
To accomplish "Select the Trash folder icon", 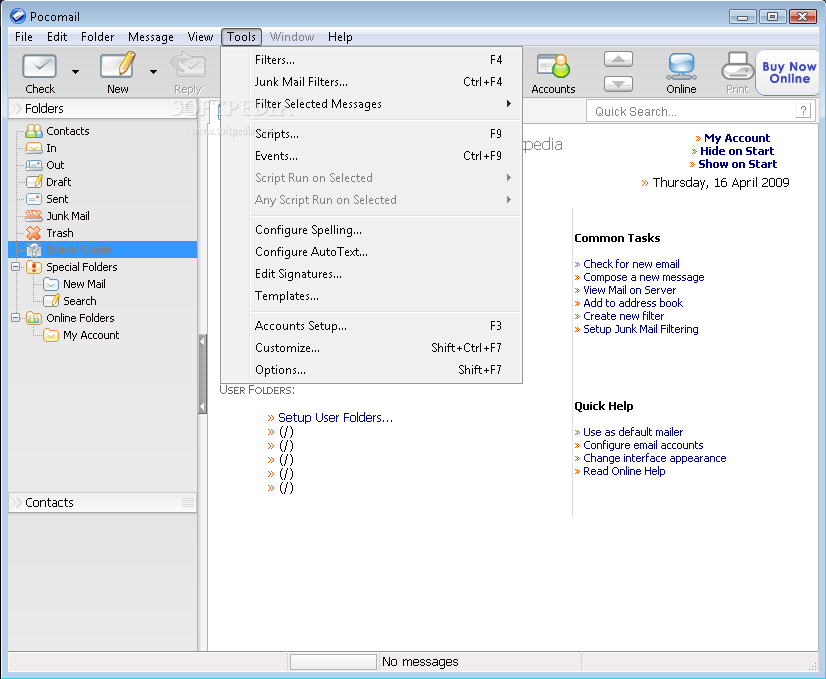I will (x=34, y=233).
